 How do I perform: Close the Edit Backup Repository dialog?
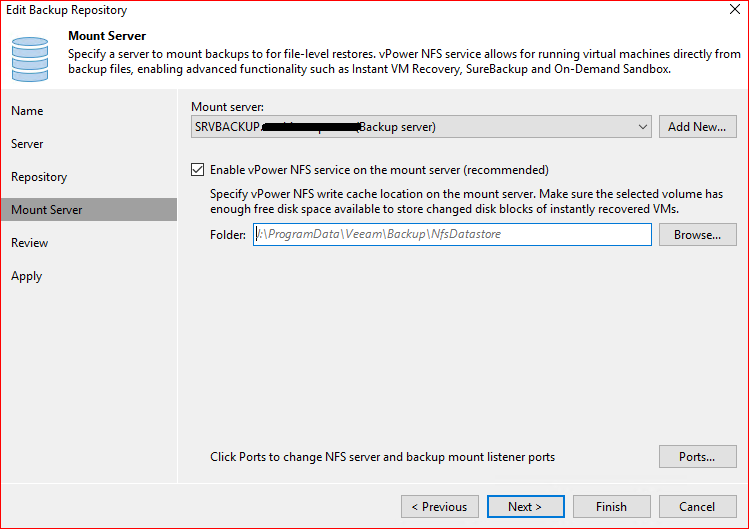point(733,11)
